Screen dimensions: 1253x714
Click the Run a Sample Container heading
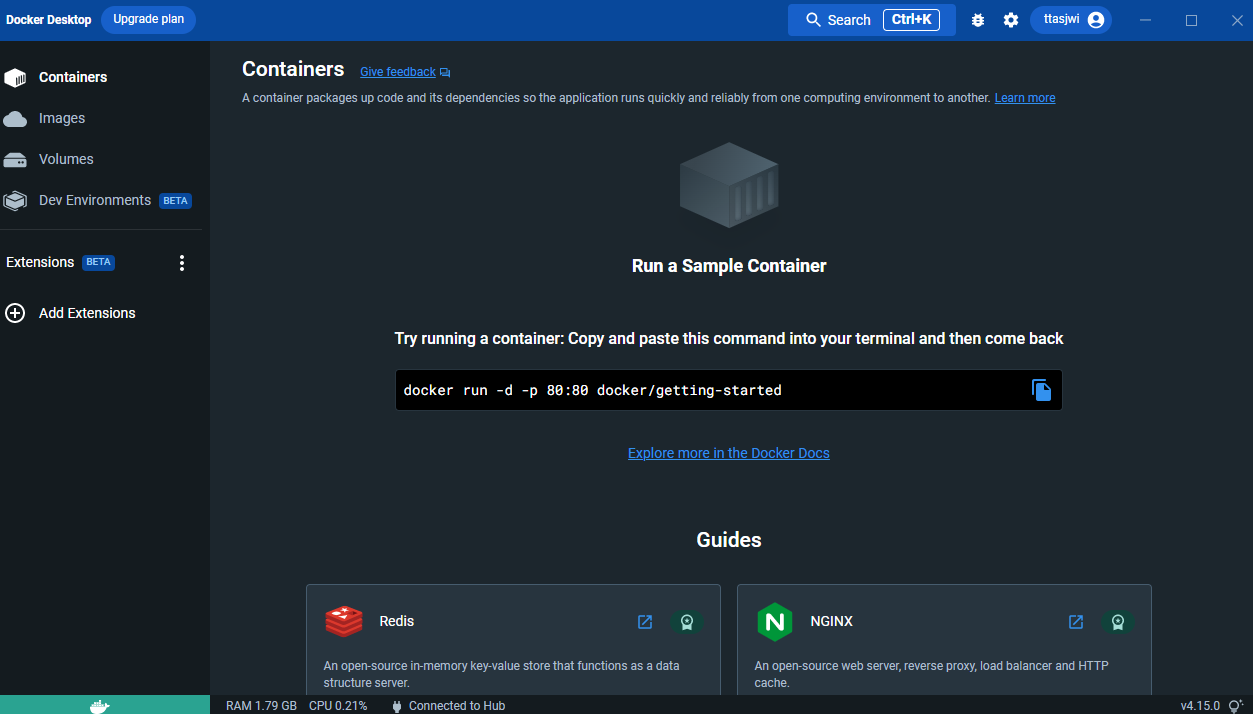tap(729, 266)
